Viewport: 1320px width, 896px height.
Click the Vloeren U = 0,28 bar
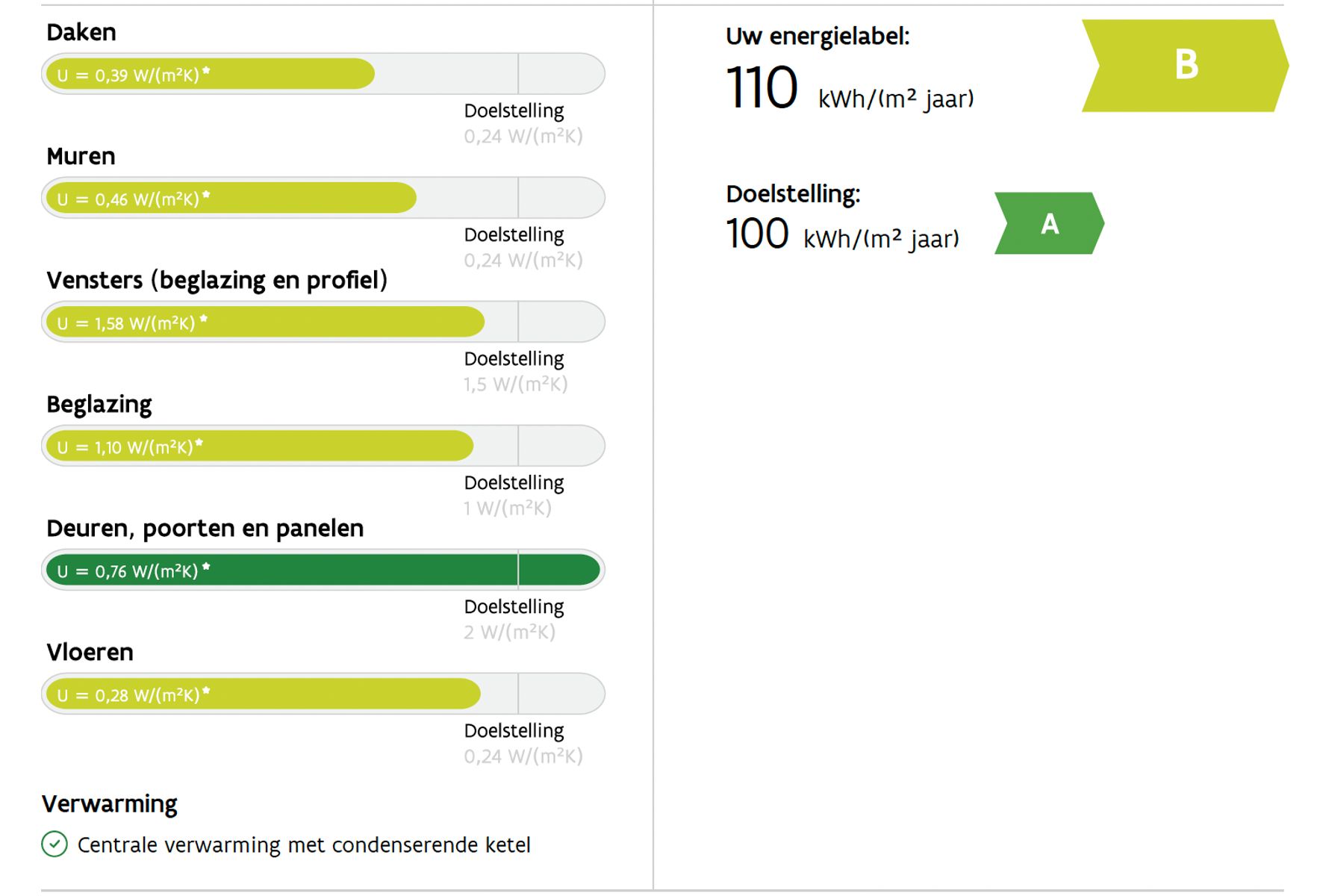(323, 694)
